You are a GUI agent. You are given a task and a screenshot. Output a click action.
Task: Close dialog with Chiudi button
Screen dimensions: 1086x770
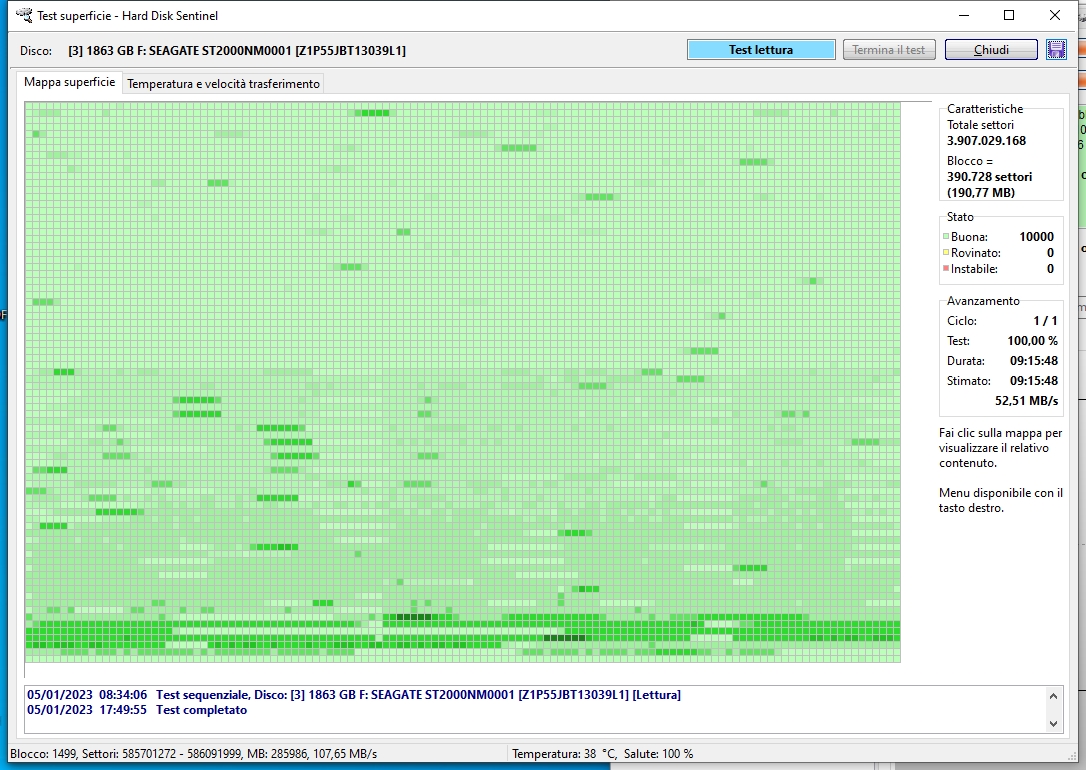(x=991, y=50)
